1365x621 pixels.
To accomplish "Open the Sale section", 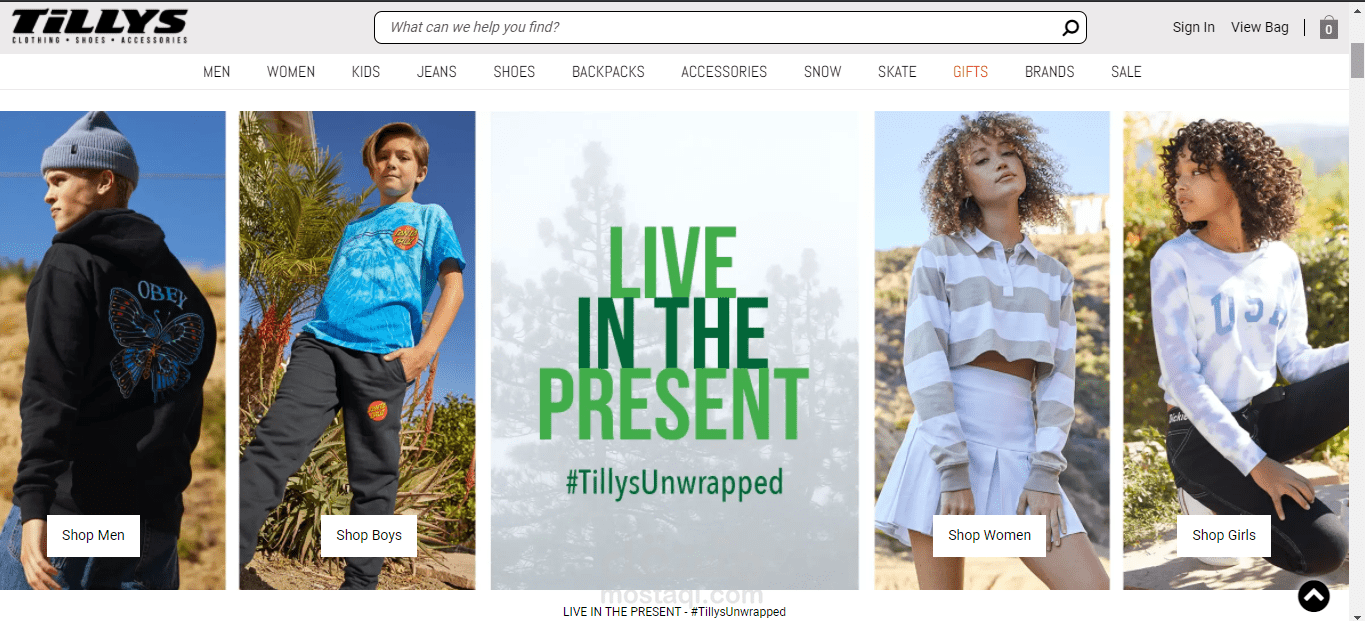I will (x=1126, y=72).
